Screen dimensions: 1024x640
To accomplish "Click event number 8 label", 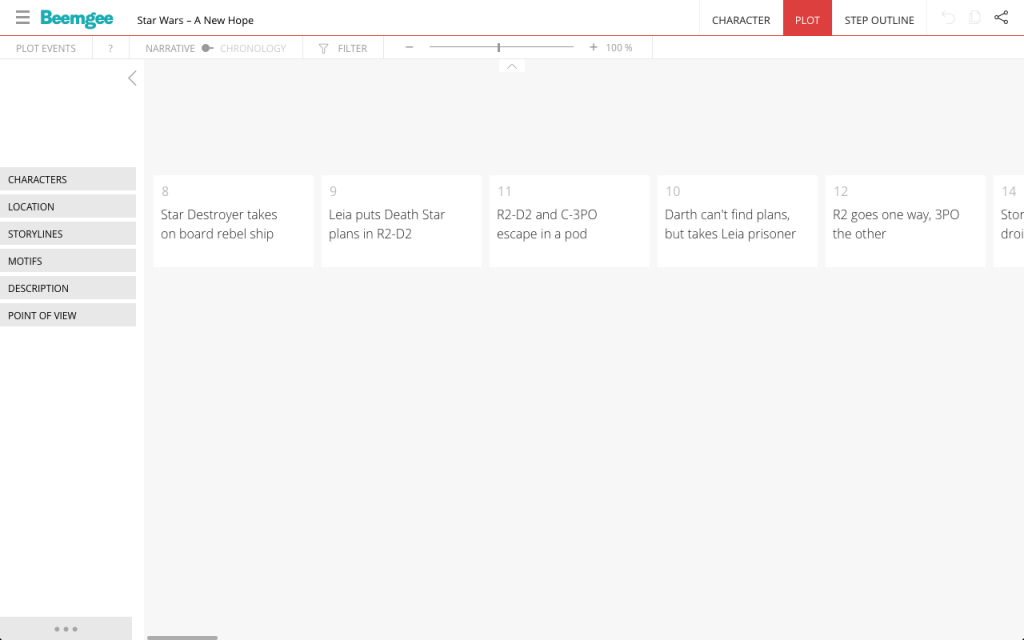I will 165,191.
